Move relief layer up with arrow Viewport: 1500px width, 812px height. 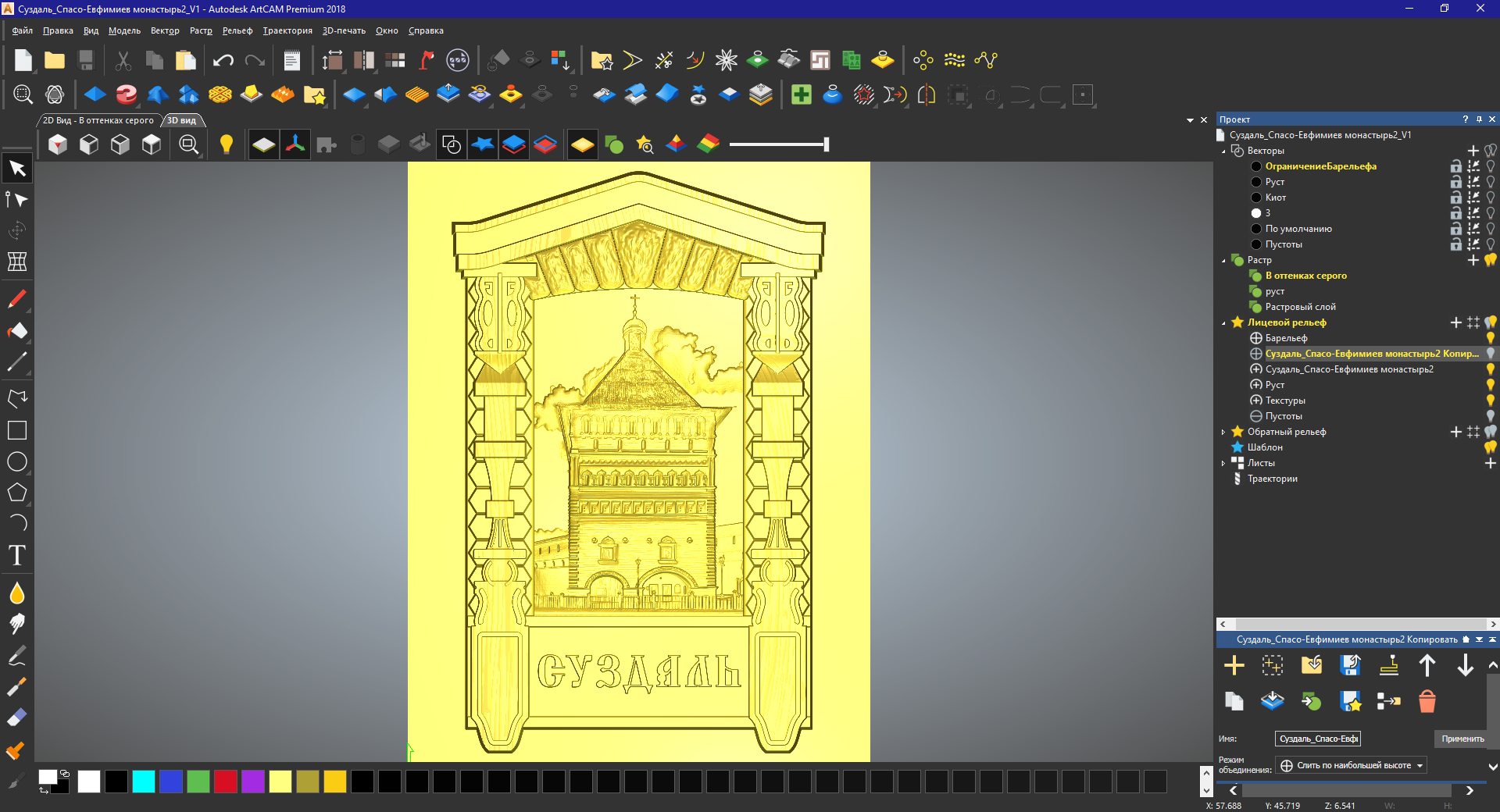click(1427, 665)
